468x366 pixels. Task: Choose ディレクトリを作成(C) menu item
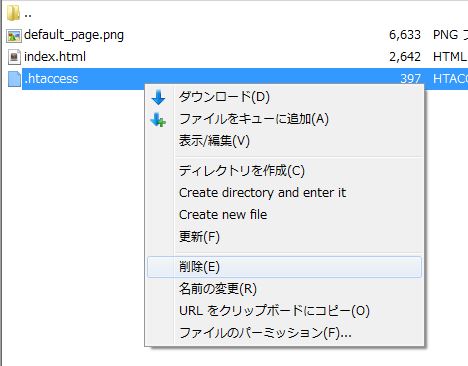point(284,171)
